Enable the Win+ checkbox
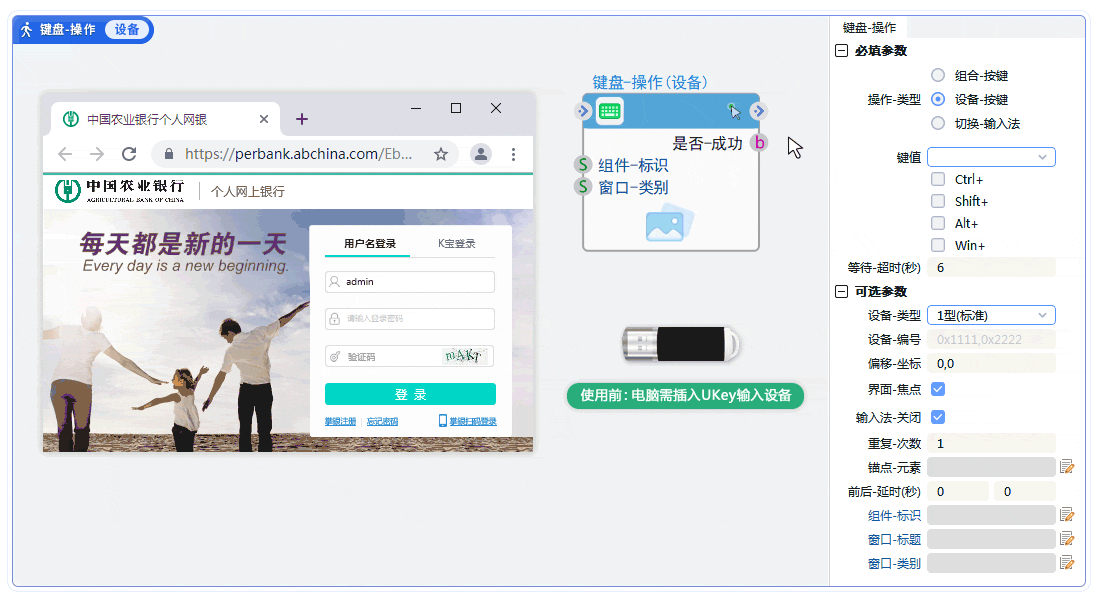The height and width of the screenshot is (598, 1101). click(x=937, y=245)
